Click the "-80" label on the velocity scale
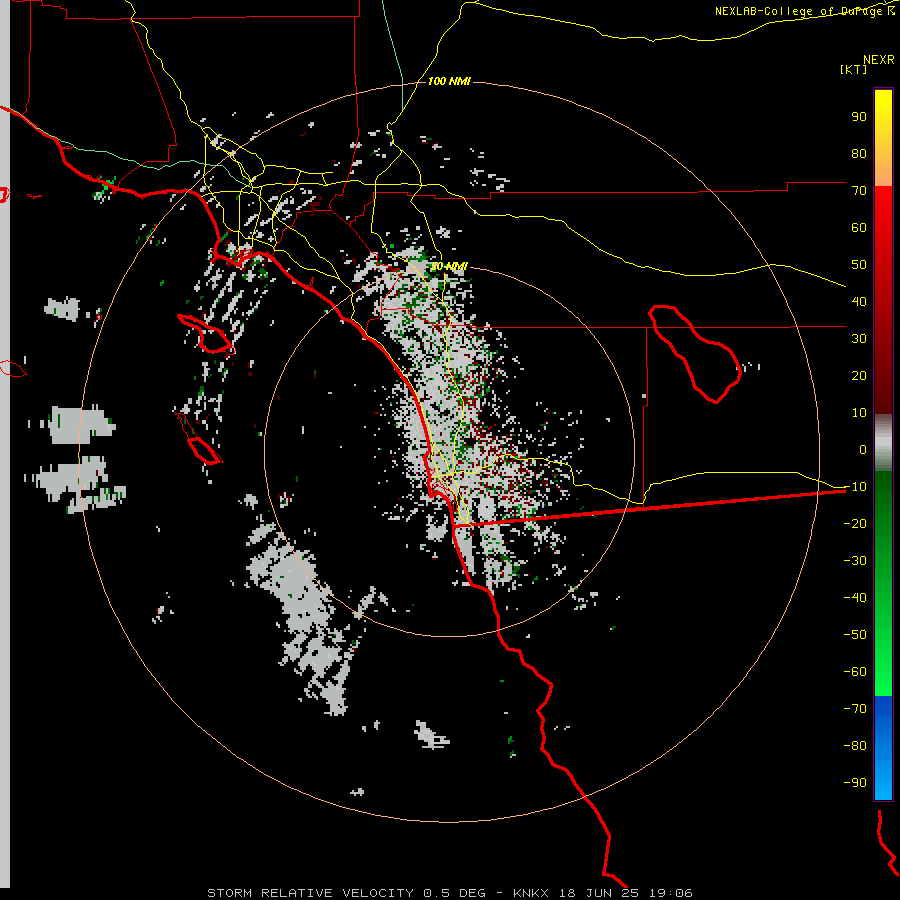The width and height of the screenshot is (900, 900). [855, 746]
